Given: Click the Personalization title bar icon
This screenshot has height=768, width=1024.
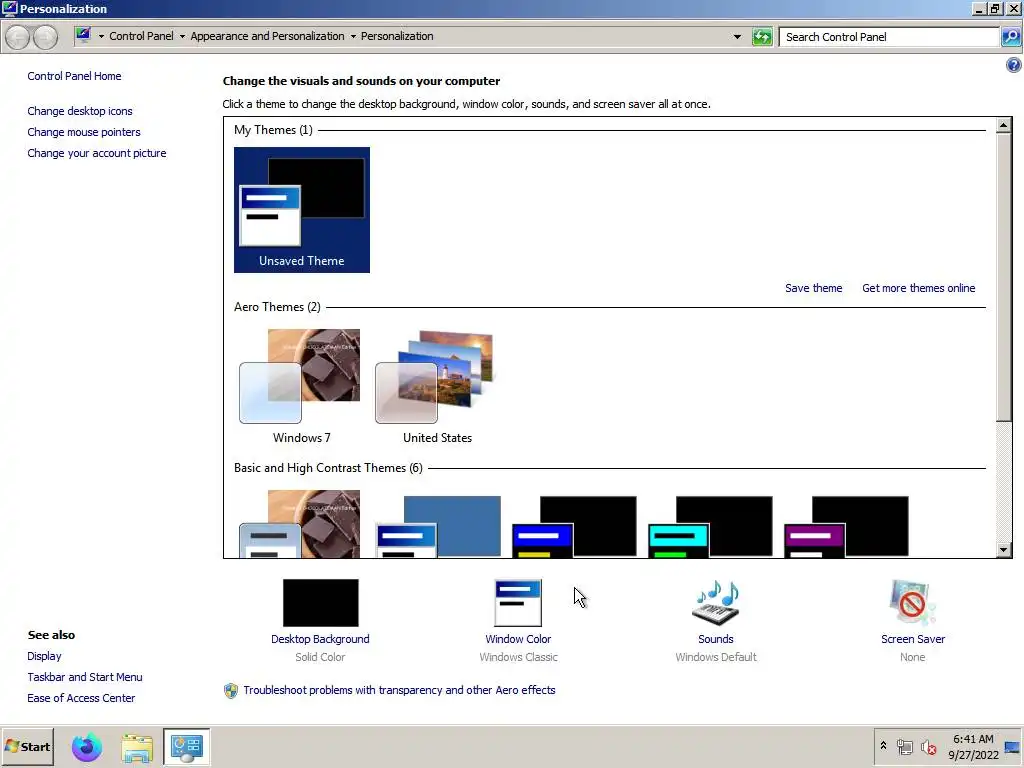Looking at the screenshot, I should [x=9, y=8].
